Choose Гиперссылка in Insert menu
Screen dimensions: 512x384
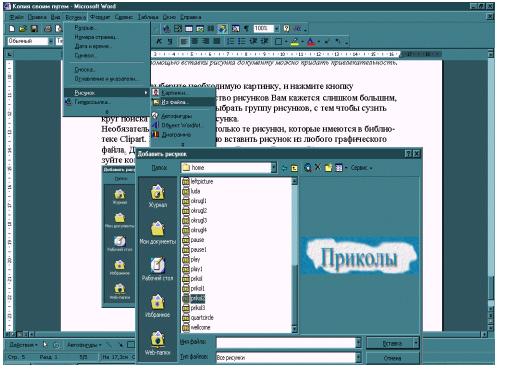tap(106, 102)
